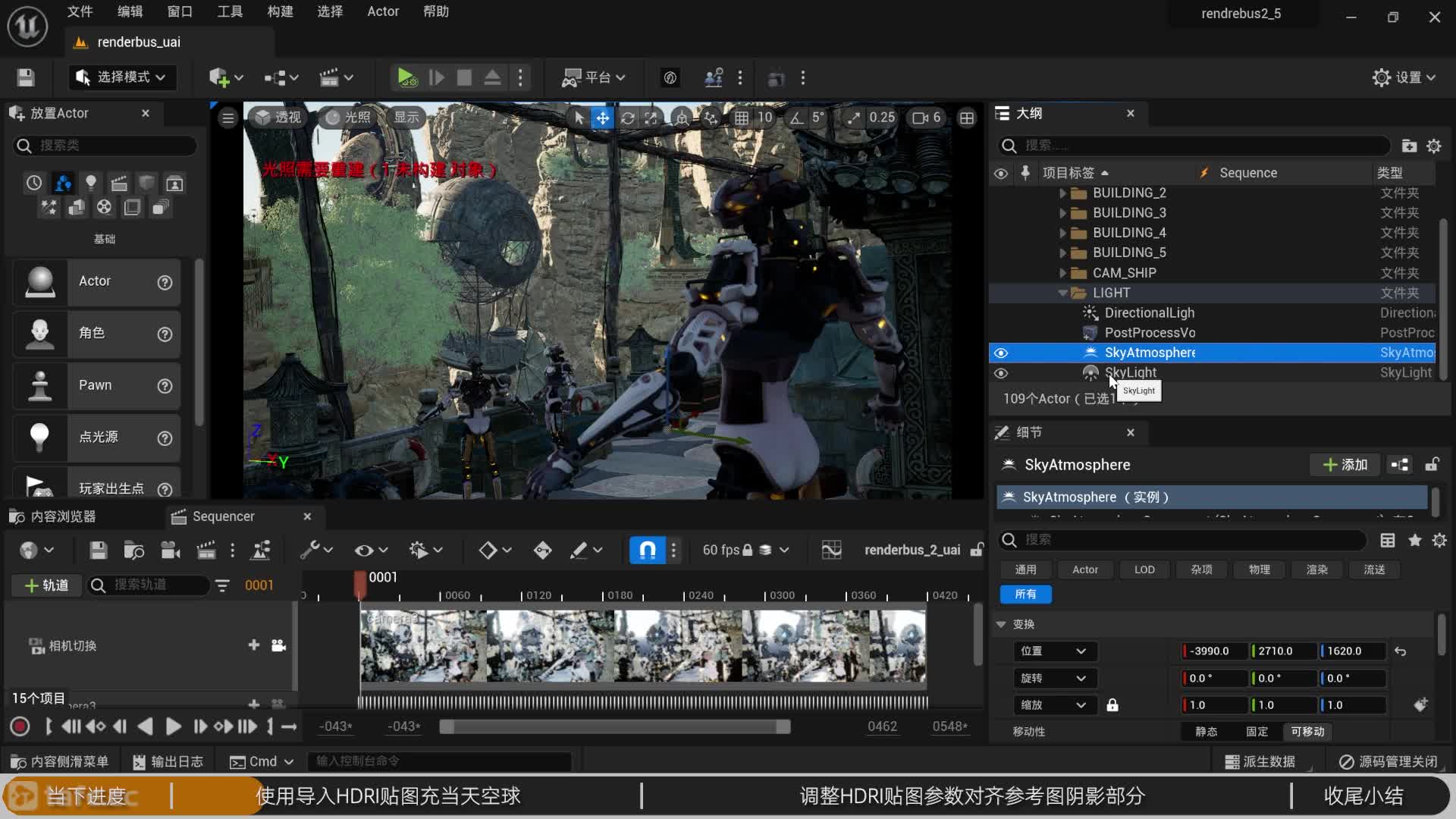Save the current level with the floppy icon
1456x819 pixels.
26,77
